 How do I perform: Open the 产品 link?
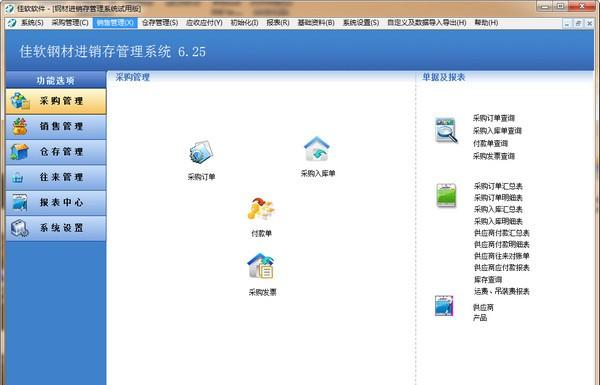pos(480,318)
